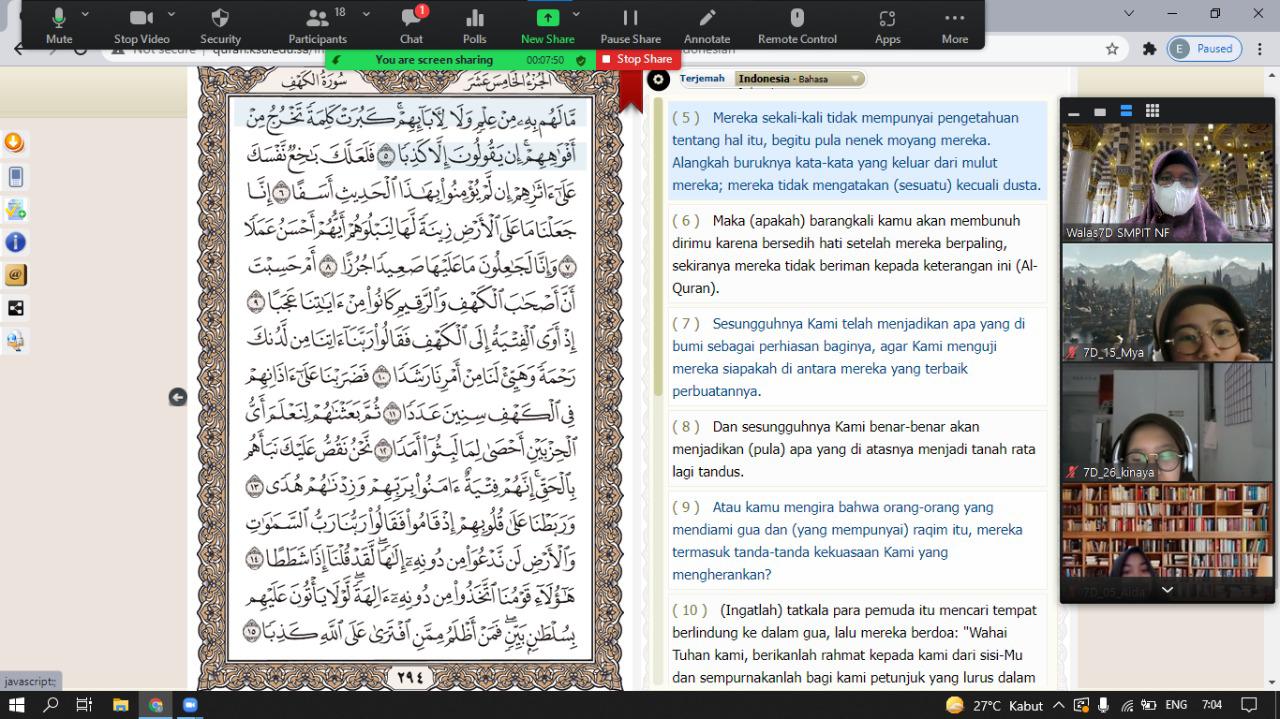This screenshot has height=719, width=1280.
Task: Select the Terjemah tab
Action: [x=704, y=78]
